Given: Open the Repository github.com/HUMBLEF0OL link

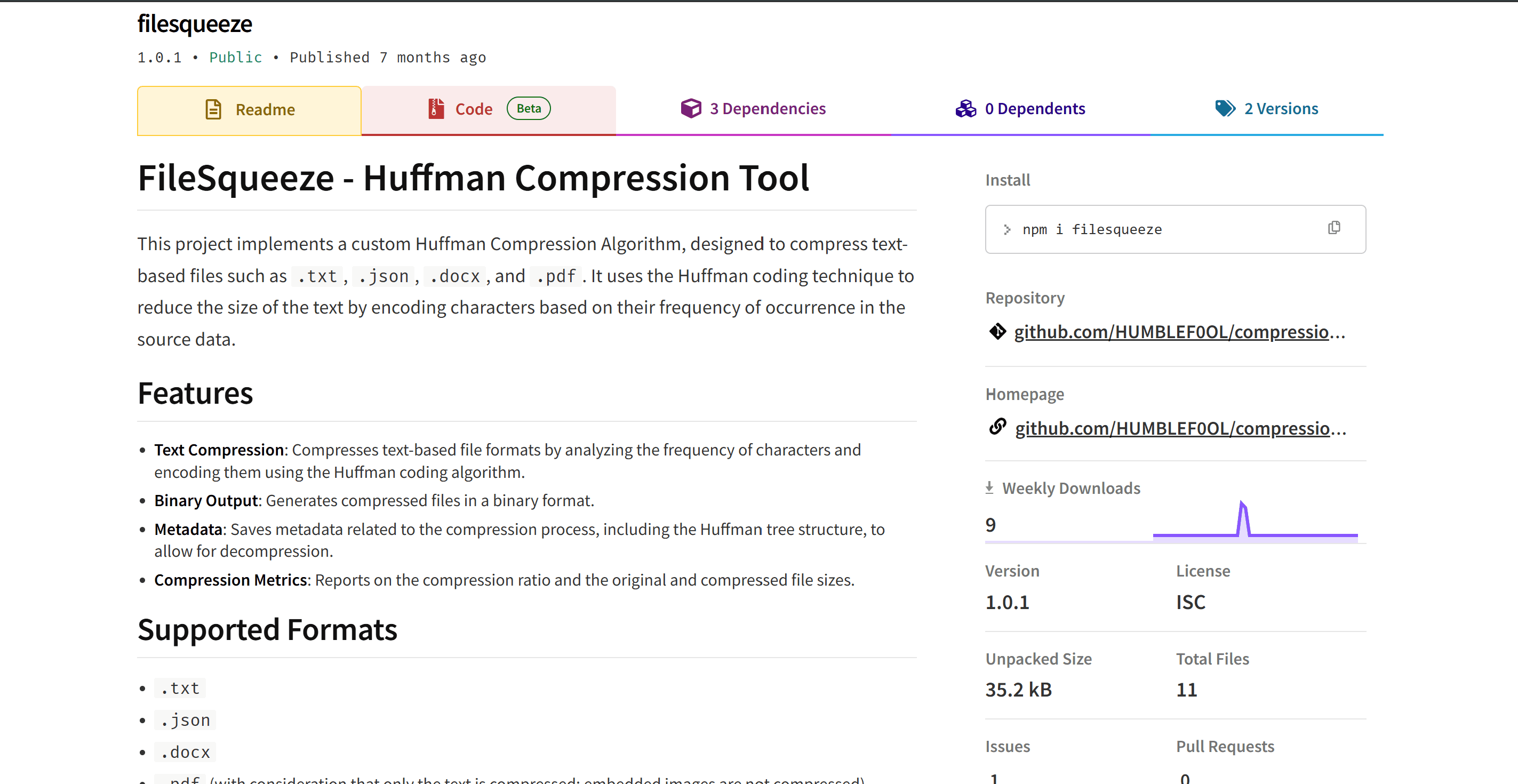Looking at the screenshot, I should pos(1179,332).
